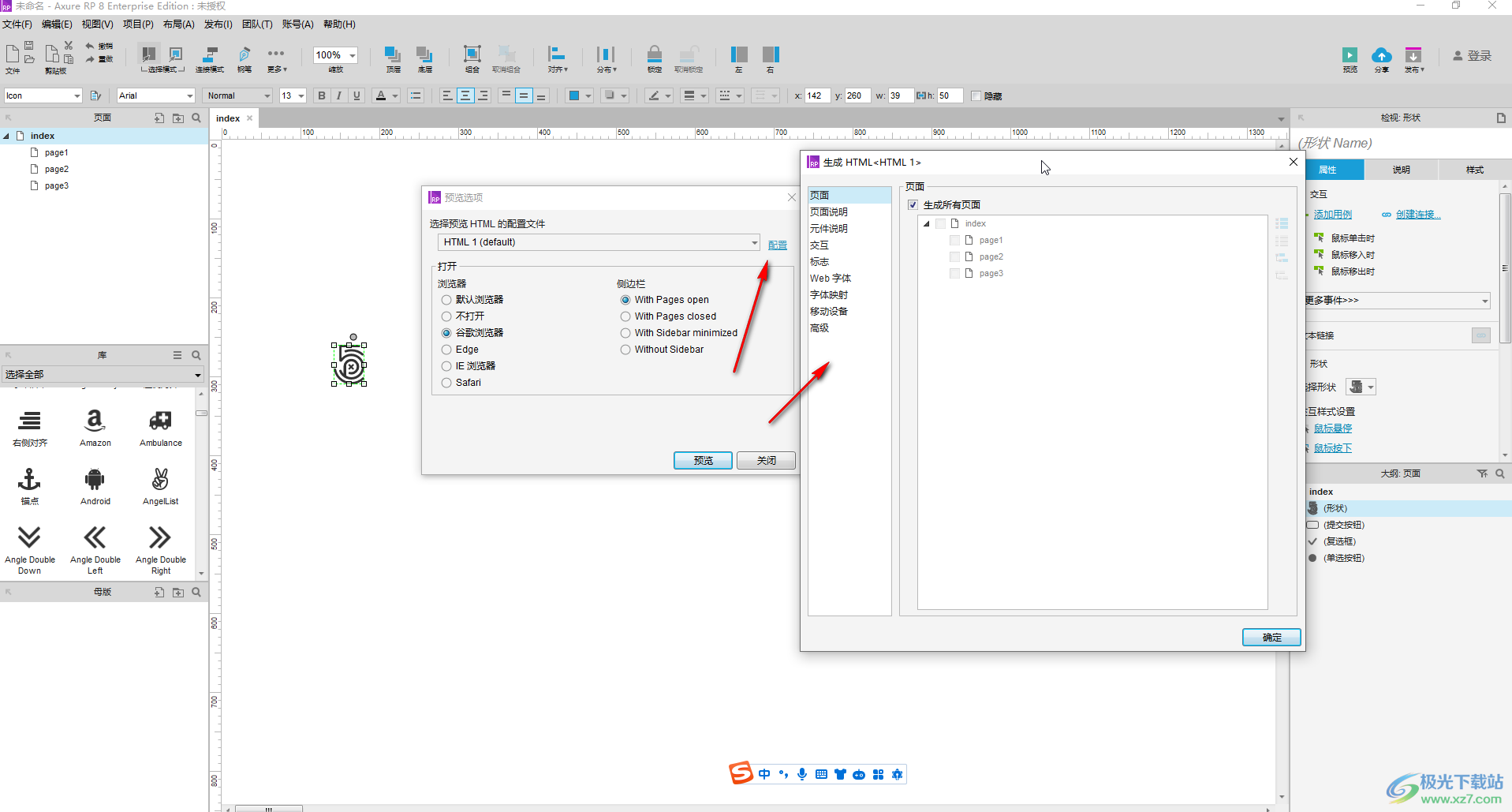
Task: Select the Edge browser radio
Action: click(x=446, y=350)
